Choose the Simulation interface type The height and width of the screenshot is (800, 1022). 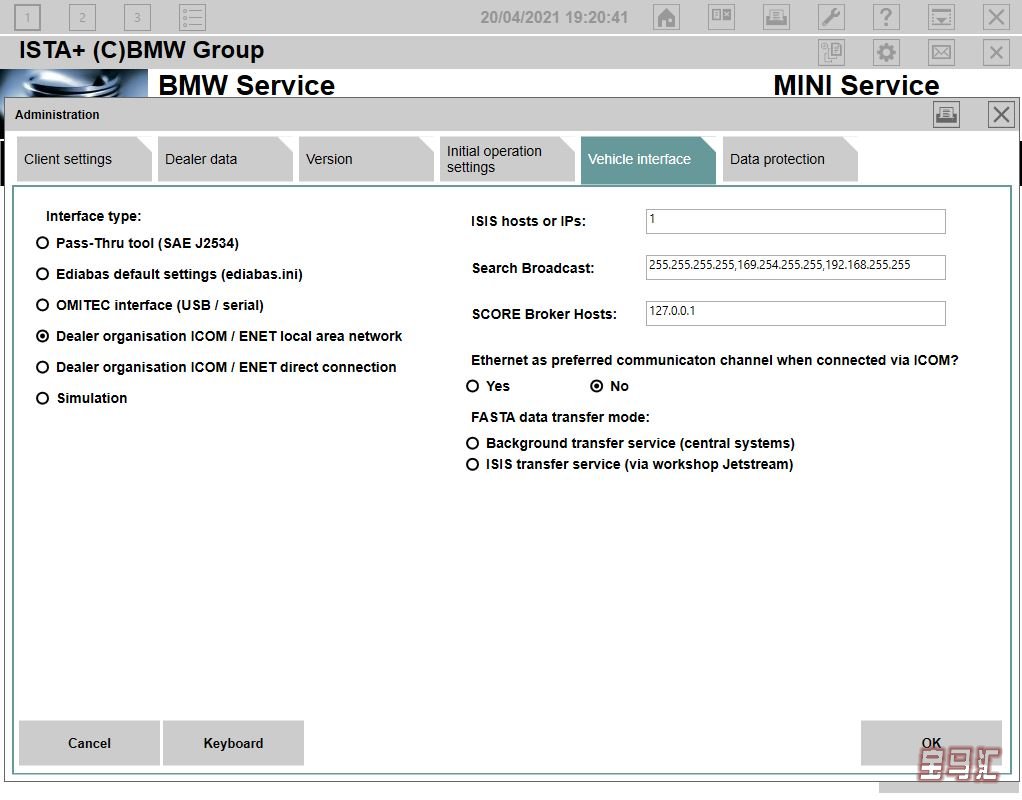(81, 398)
